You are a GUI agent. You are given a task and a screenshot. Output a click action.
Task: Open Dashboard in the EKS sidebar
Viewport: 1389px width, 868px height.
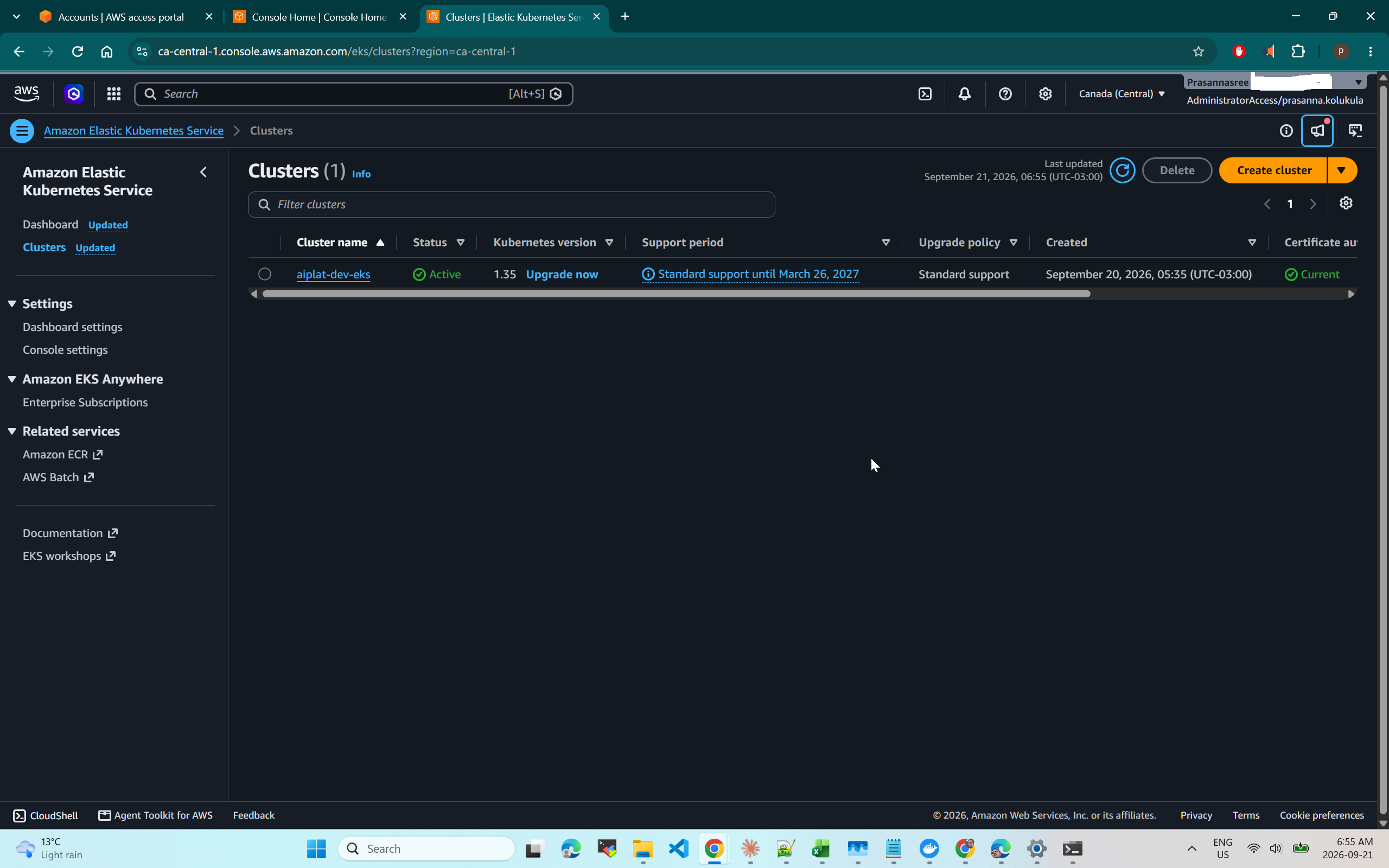(50, 225)
